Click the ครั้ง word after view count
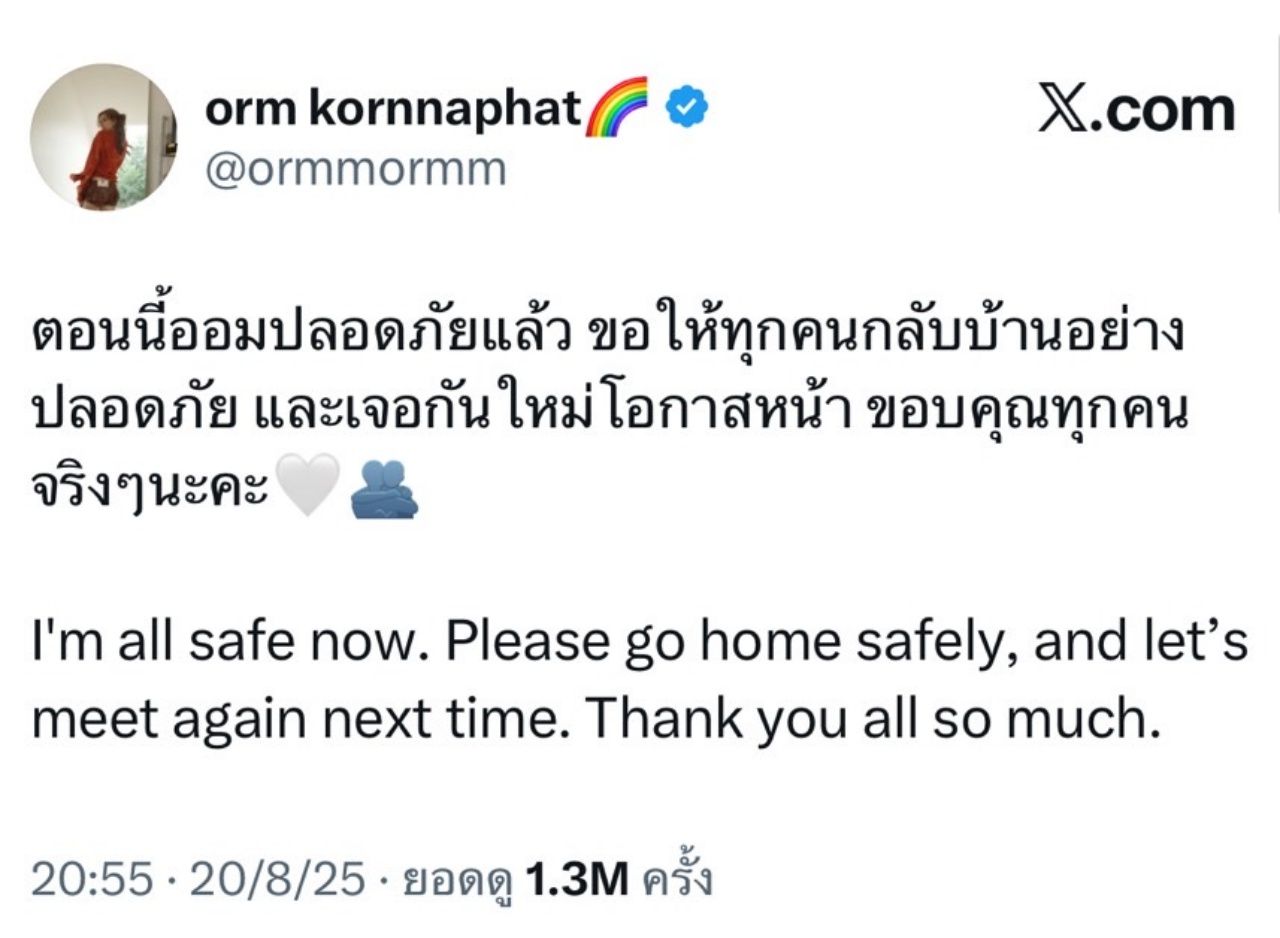 click(677, 879)
